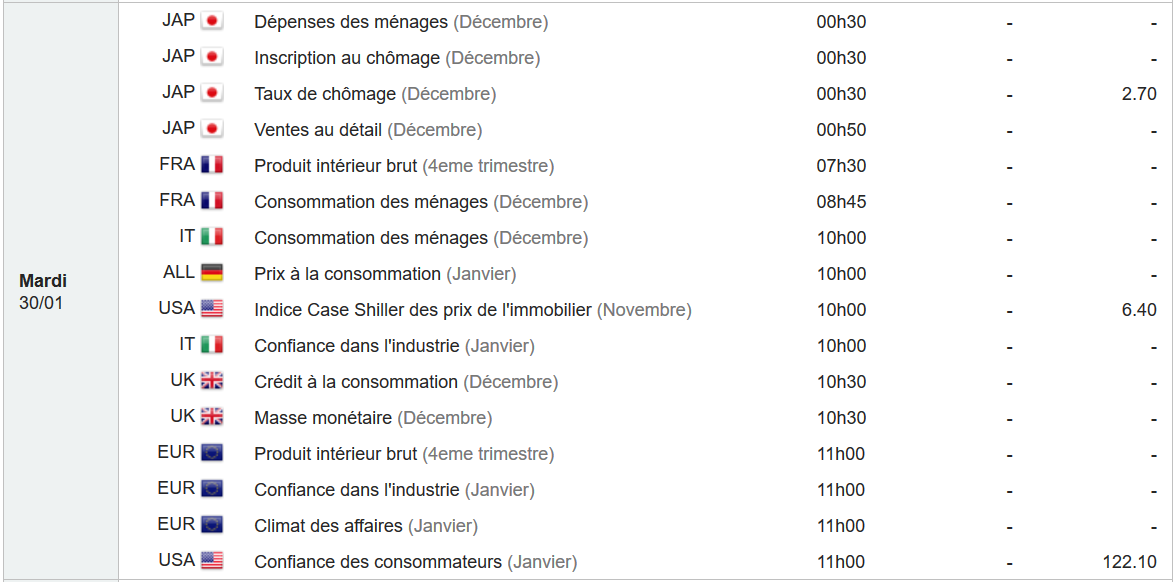The image size is (1176, 582).
Task: Select the Mardi 30/01 date cell
Action: tap(44, 292)
